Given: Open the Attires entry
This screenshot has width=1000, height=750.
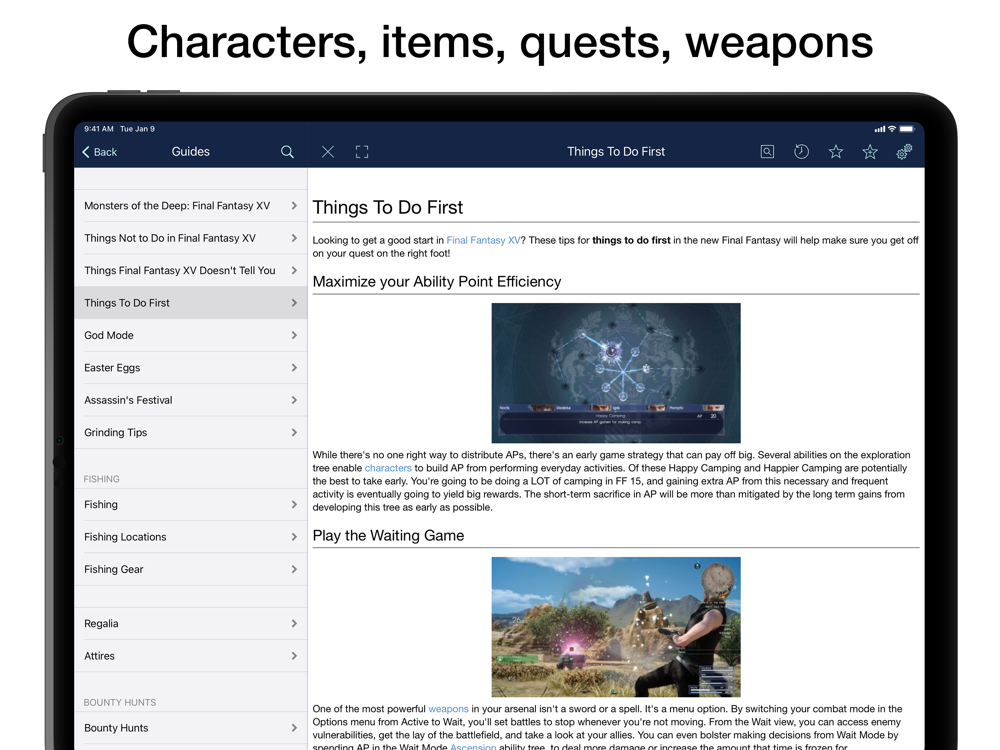Looking at the screenshot, I should (x=191, y=656).
